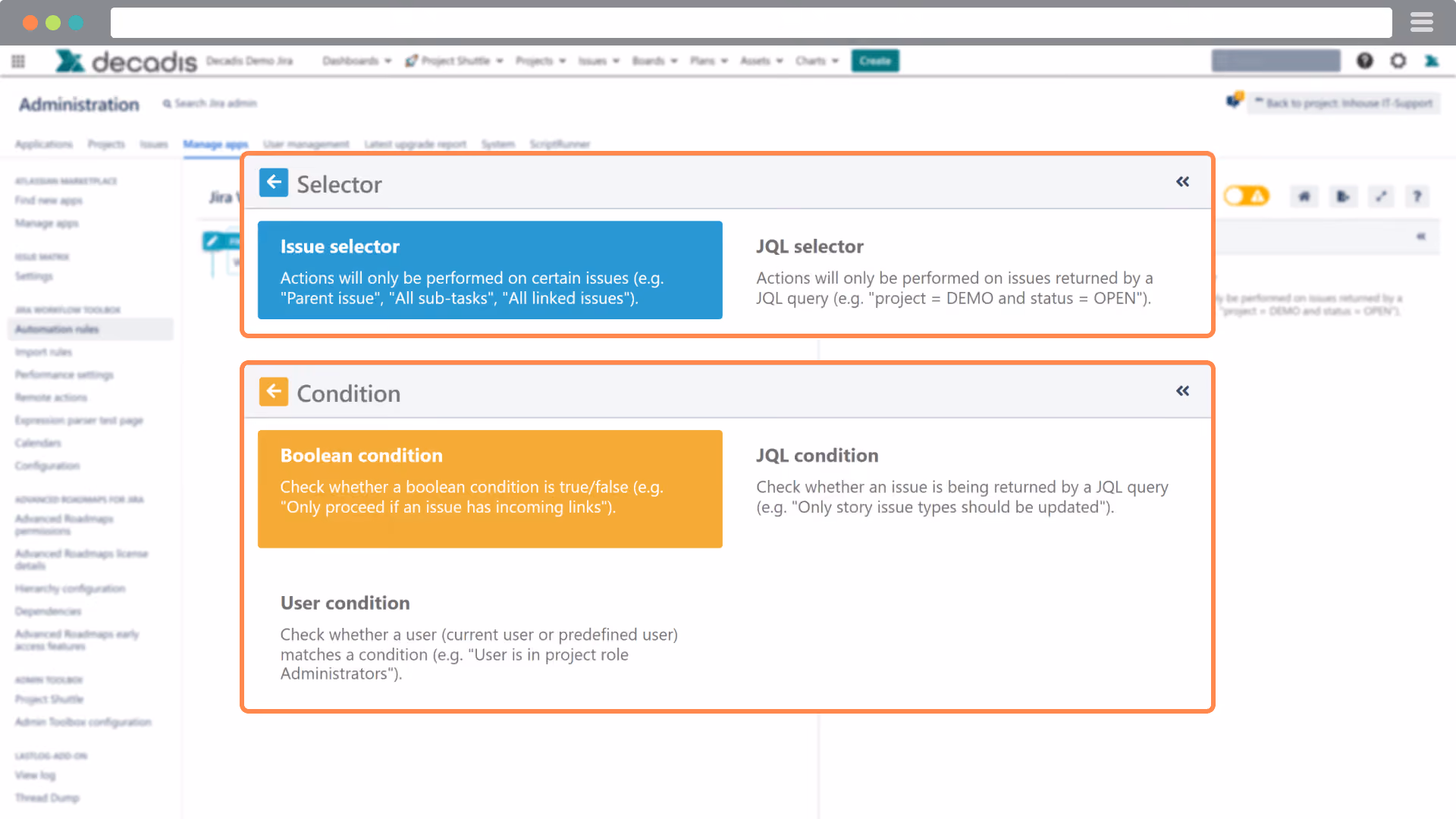Screen dimensions: 1456x819
Task: Click the export icon in rule toolbar
Action: tap(1343, 196)
